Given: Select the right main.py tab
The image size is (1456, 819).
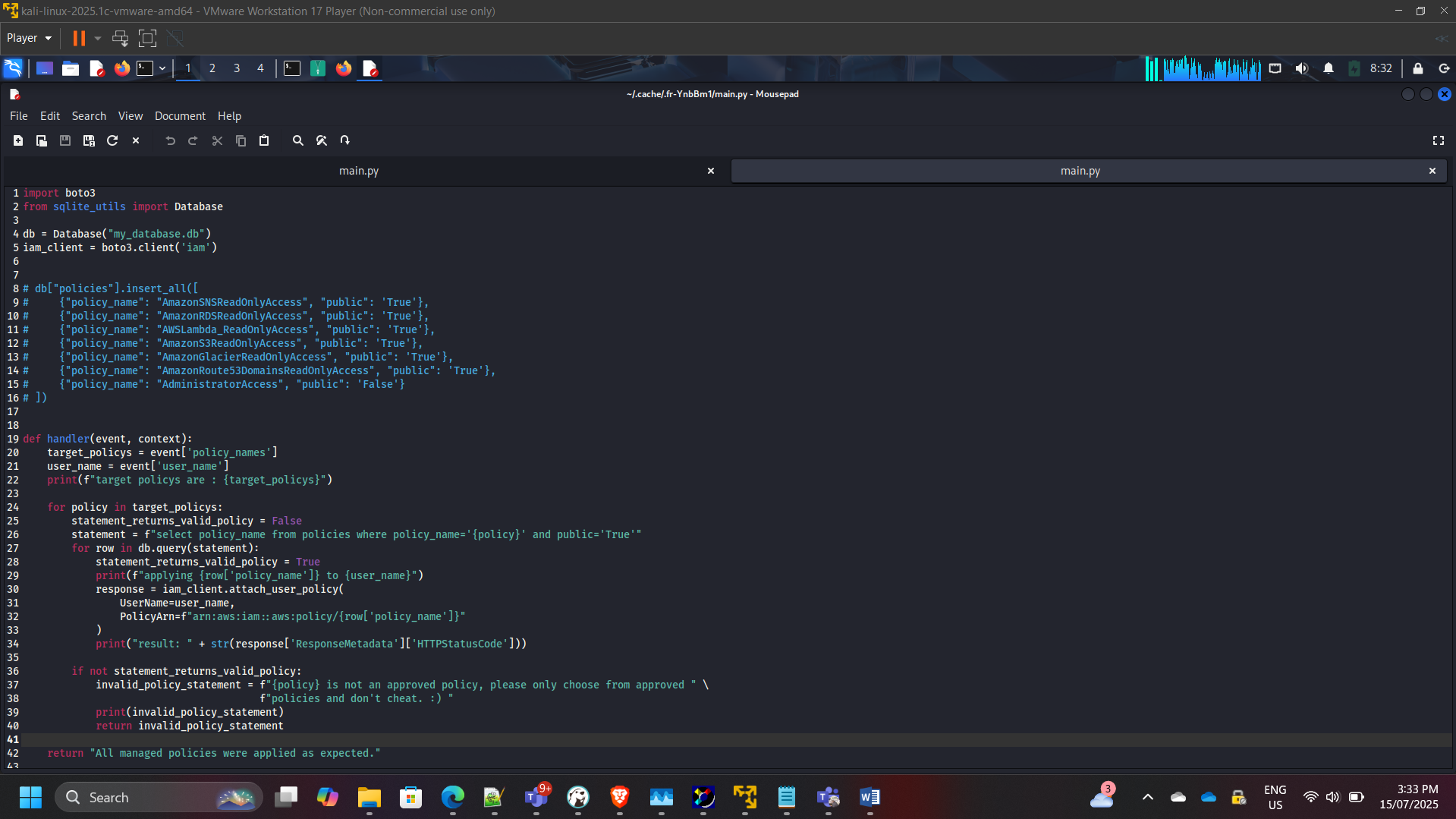Looking at the screenshot, I should (x=1080, y=171).
